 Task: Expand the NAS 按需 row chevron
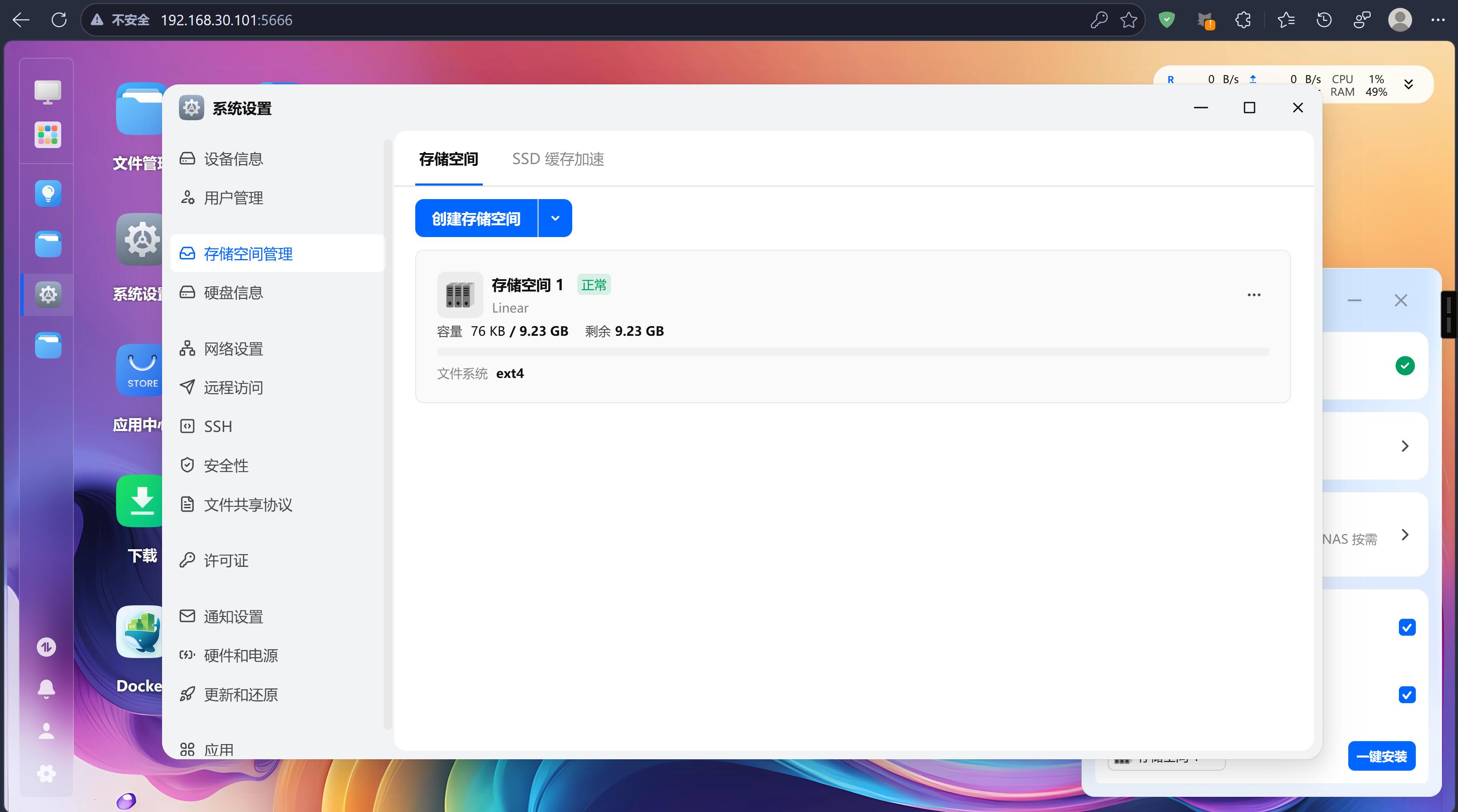pos(1405,535)
